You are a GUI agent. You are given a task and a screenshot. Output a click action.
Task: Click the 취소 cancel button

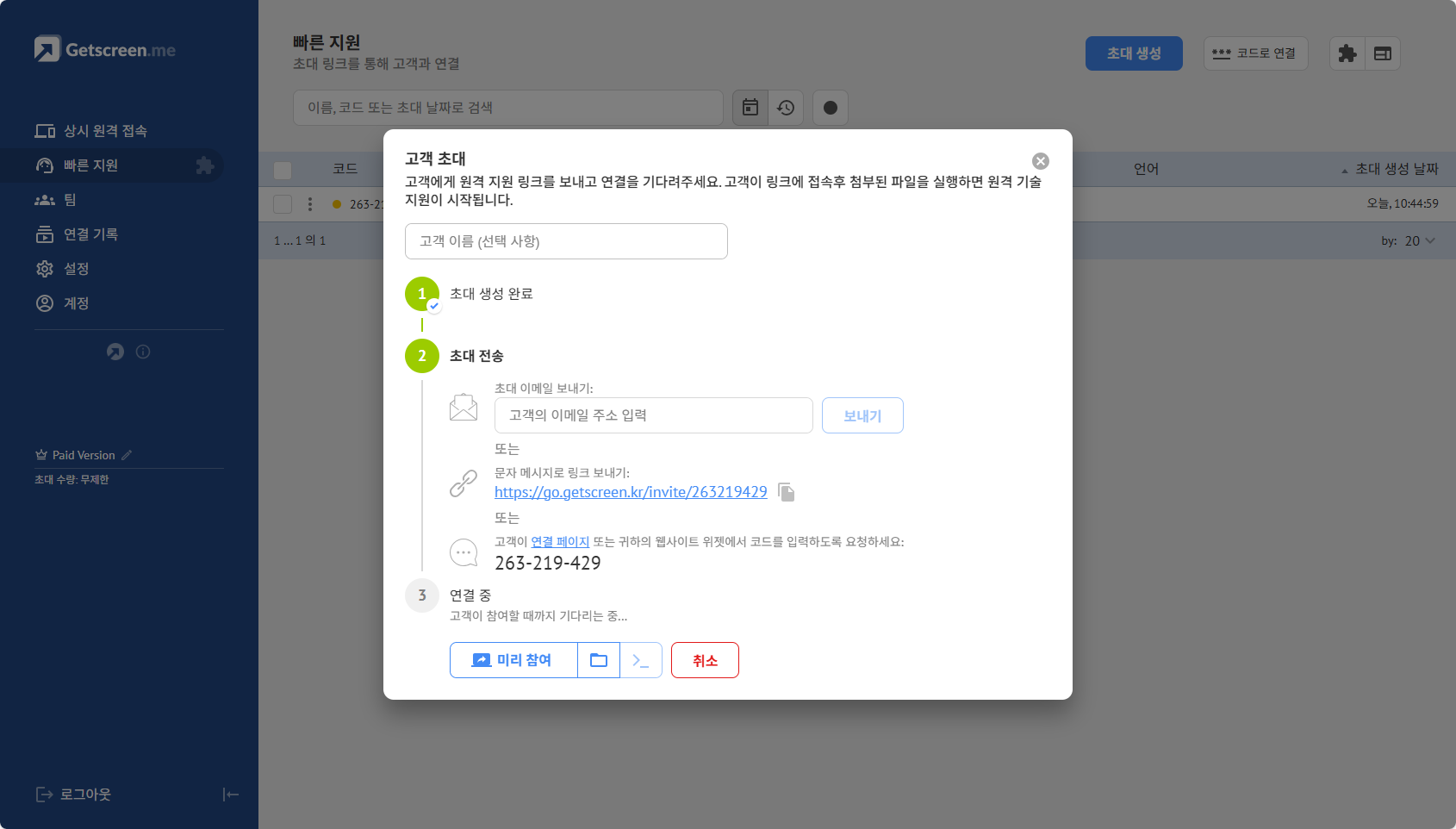click(x=705, y=660)
